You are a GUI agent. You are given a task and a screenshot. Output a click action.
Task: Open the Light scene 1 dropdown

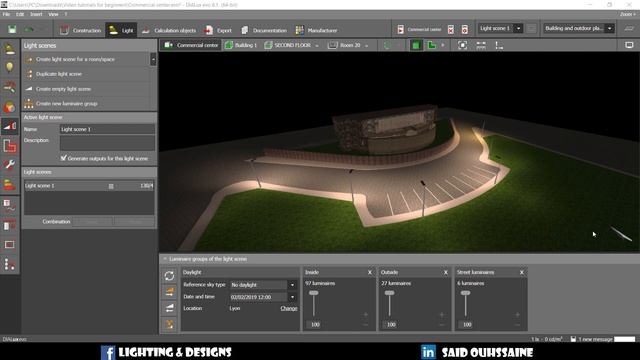click(x=518, y=29)
